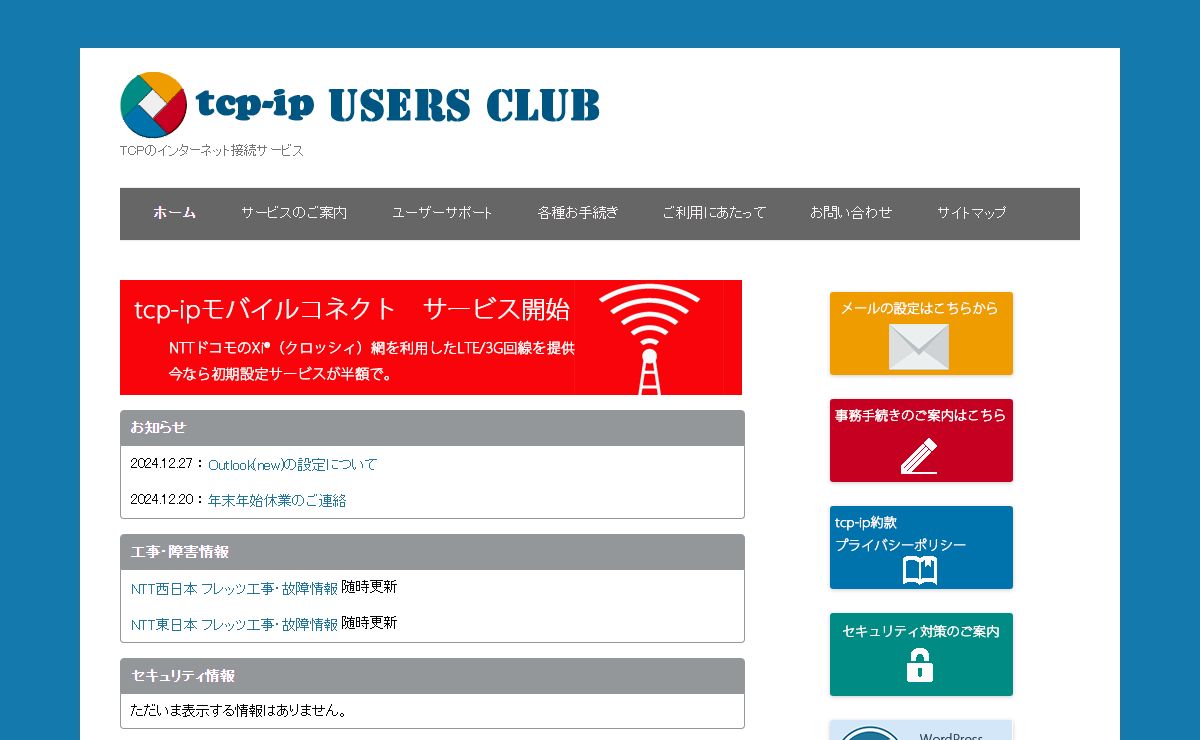Click the 2024.12.27 date text
Screen dimensions: 1200x740
pyautogui.click(x=163, y=465)
